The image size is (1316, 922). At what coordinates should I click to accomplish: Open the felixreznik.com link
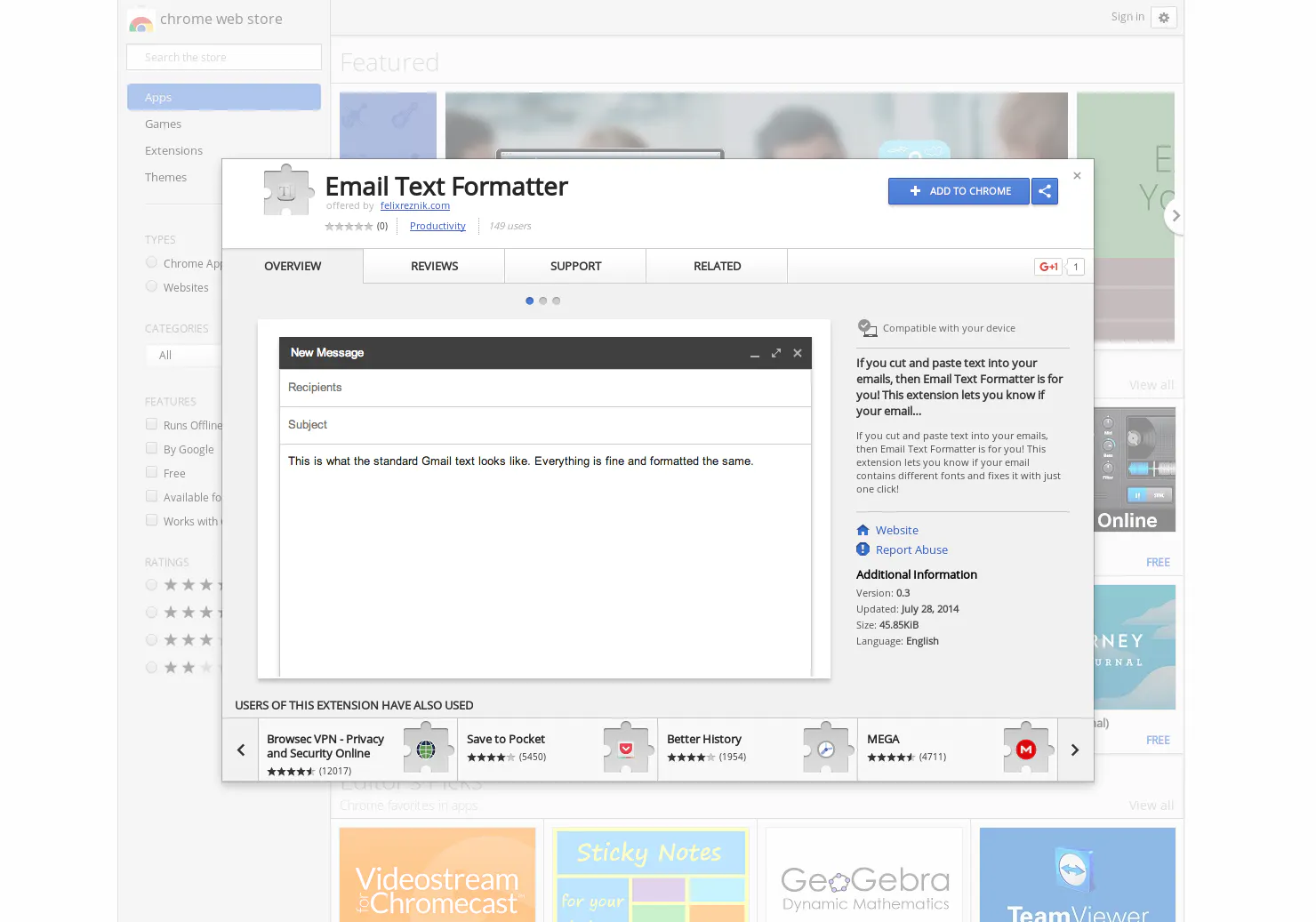click(415, 205)
